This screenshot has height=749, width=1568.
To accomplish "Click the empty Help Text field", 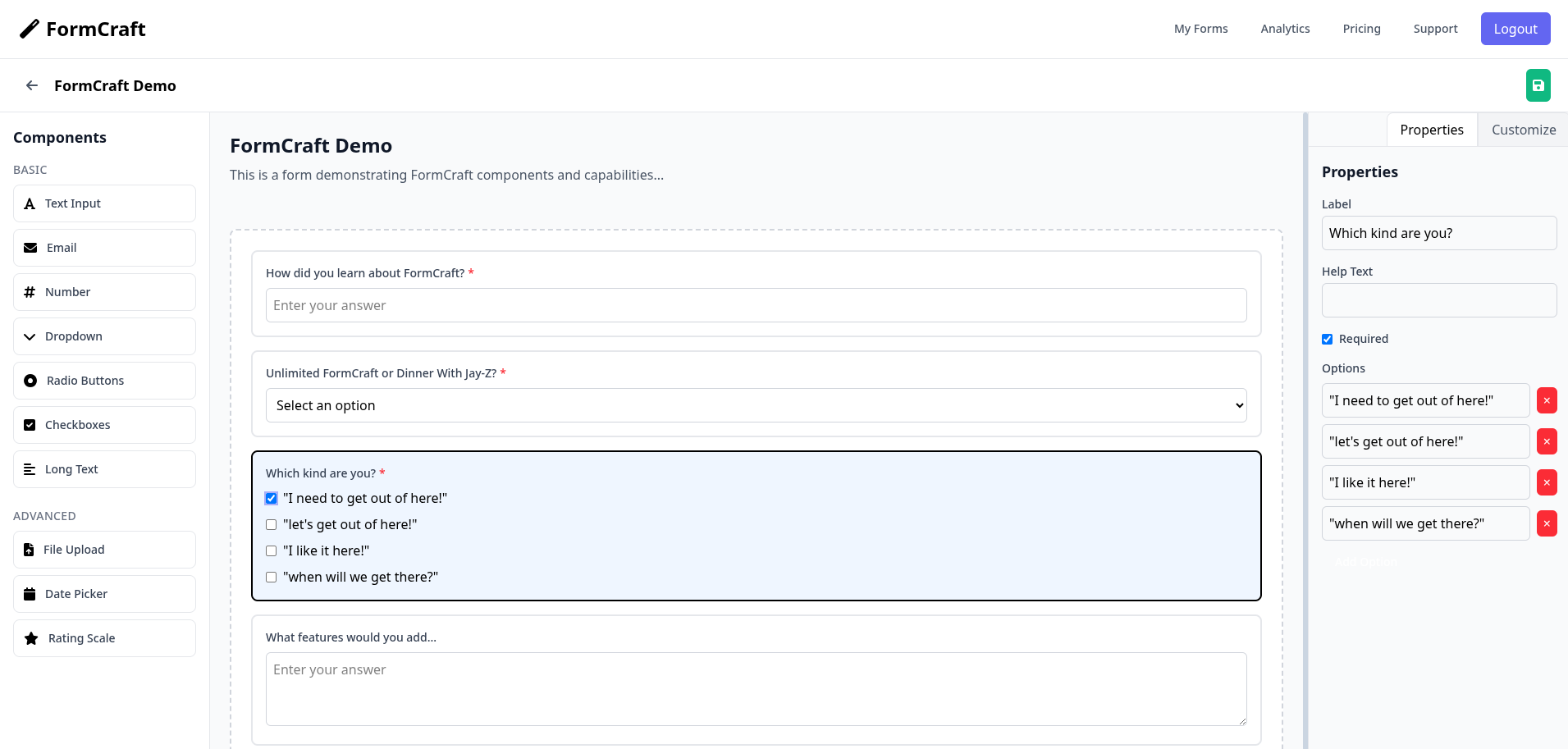I will click(x=1439, y=300).
